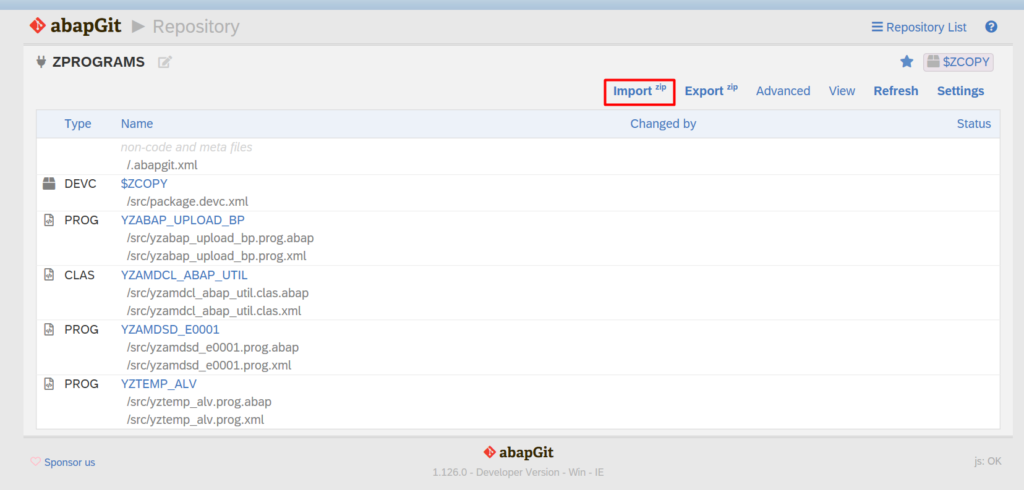The height and width of the screenshot is (490, 1024).
Task: Click the heart icon by Sponsor us
Action: click(x=36, y=462)
